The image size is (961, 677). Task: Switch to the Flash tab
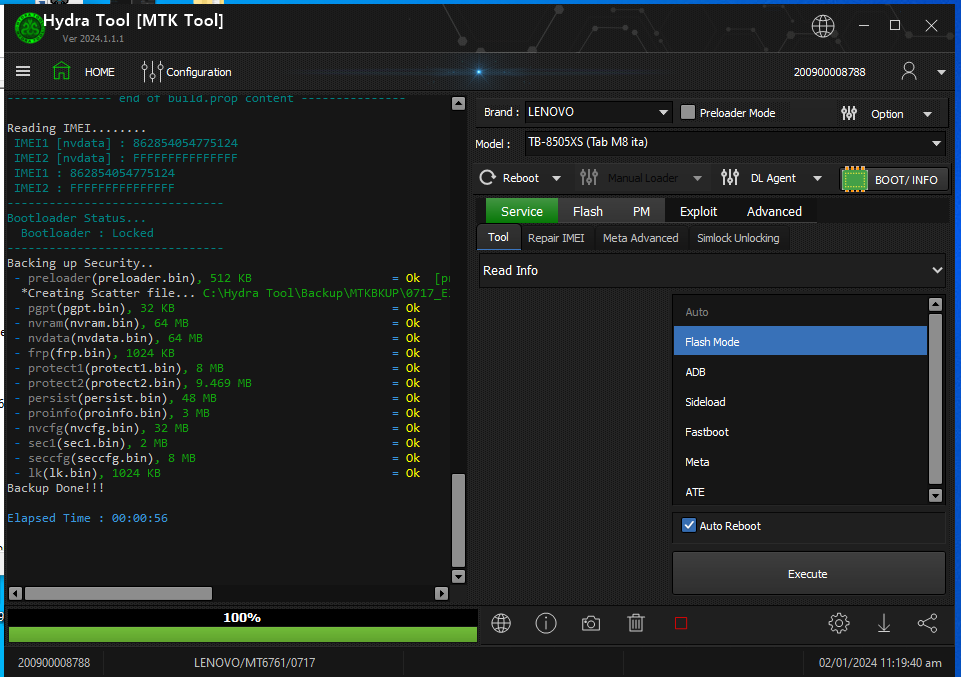point(588,211)
